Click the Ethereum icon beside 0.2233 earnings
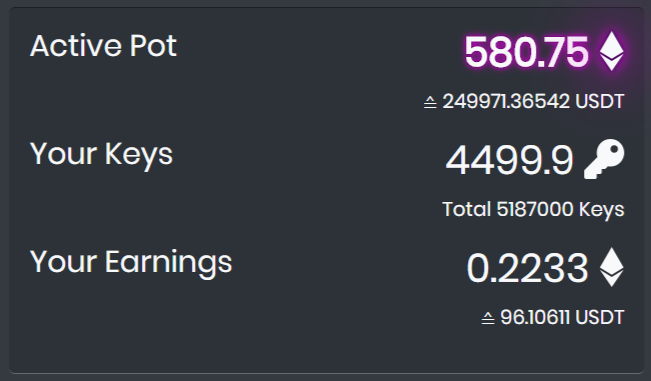 coord(612,267)
